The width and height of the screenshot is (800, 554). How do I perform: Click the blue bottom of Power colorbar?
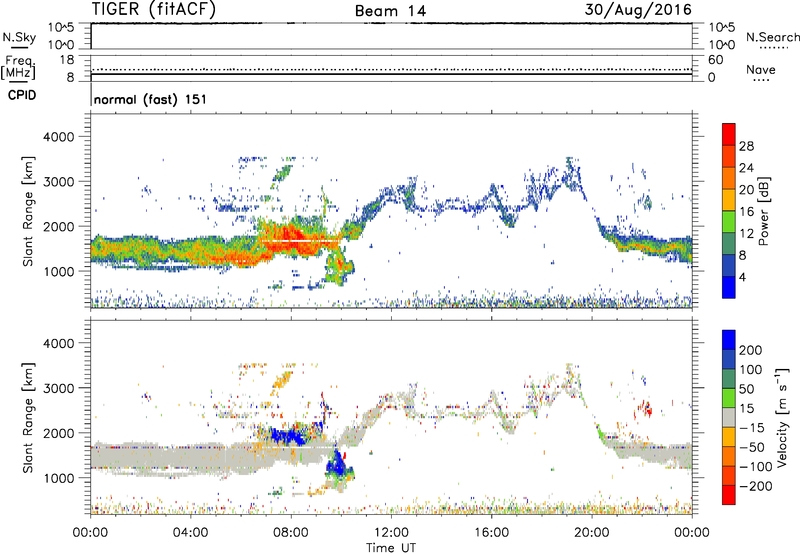pos(729,287)
